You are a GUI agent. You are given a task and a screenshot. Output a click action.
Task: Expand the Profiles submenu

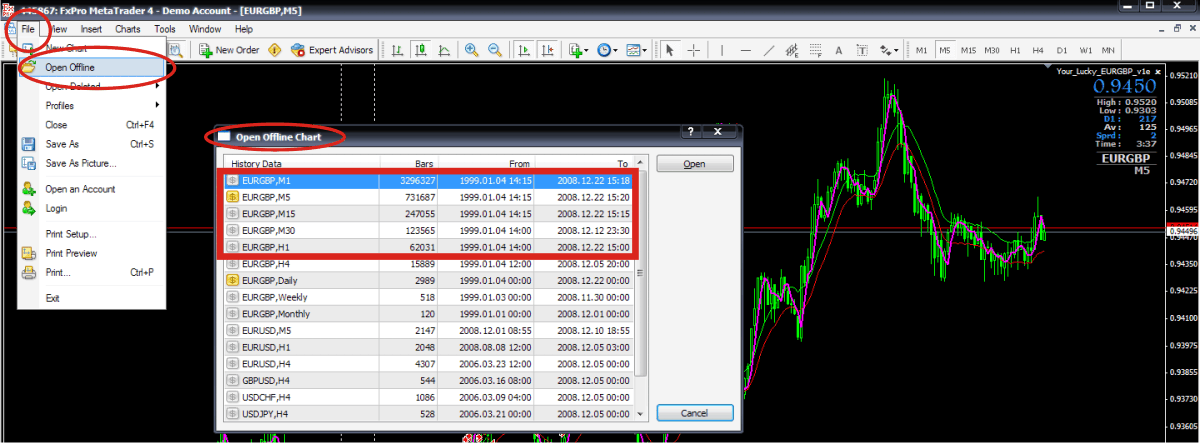92,105
